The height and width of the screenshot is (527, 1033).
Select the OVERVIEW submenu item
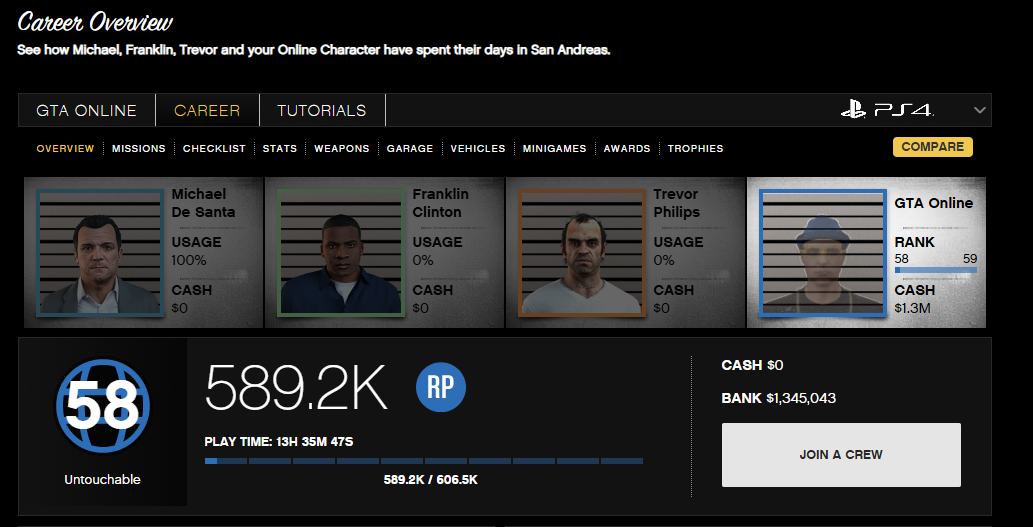click(65, 149)
